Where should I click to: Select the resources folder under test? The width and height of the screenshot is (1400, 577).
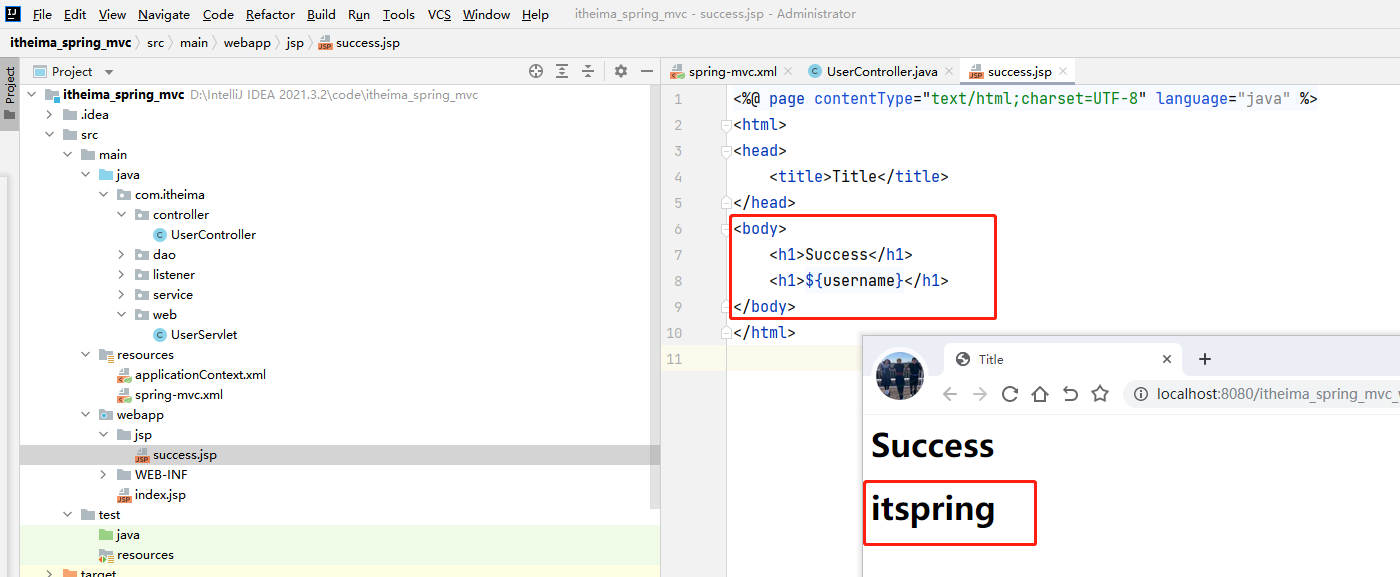tap(145, 555)
